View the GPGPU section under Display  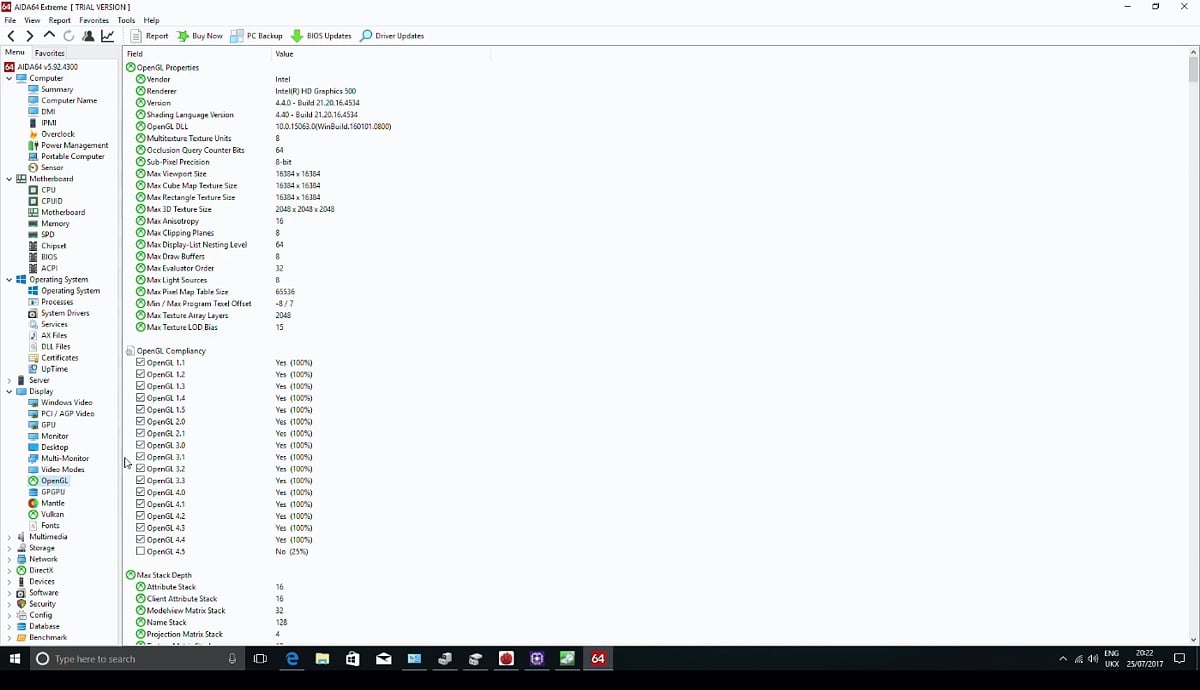pyautogui.click(x=55, y=491)
